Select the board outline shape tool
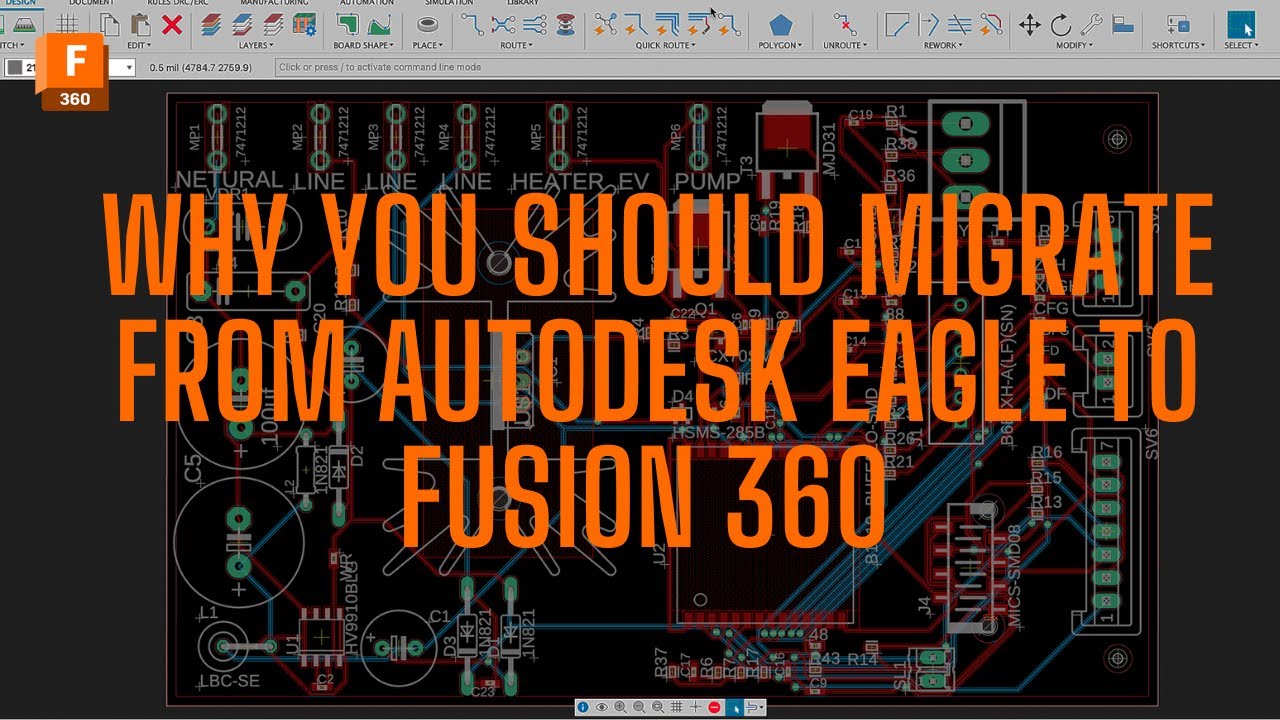 point(348,25)
